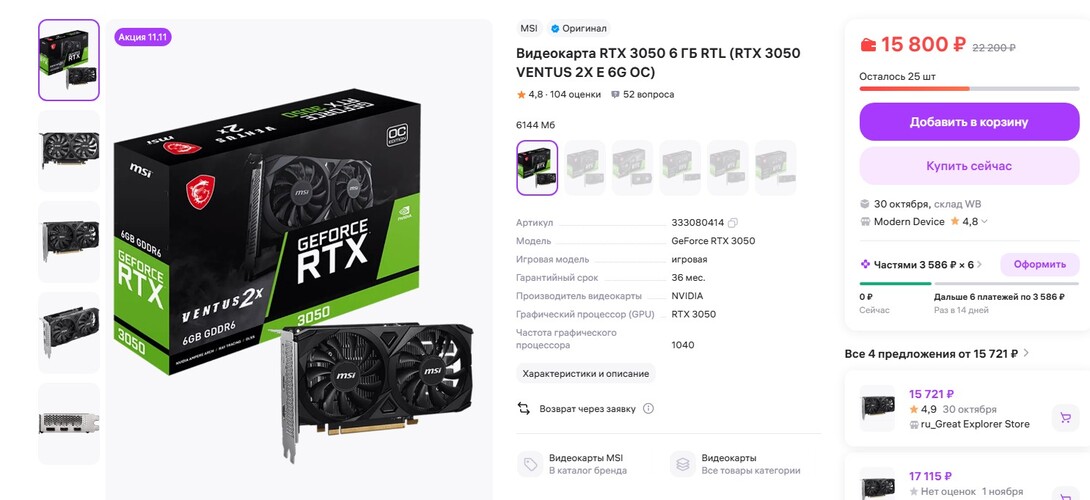Click the Акция 11.11 promo badge
The width and height of the screenshot is (1090, 500).
[143, 37]
